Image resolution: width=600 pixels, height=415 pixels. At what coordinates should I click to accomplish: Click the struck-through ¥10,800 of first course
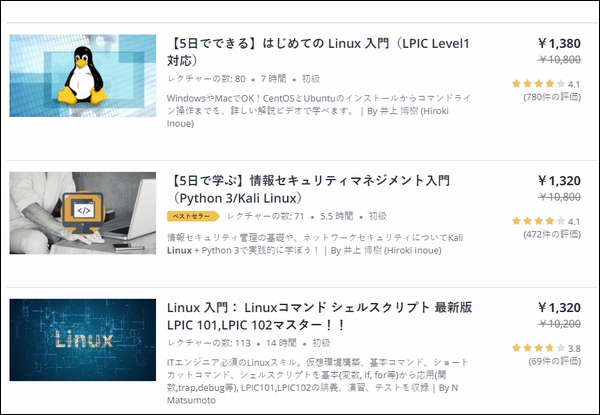(559, 59)
